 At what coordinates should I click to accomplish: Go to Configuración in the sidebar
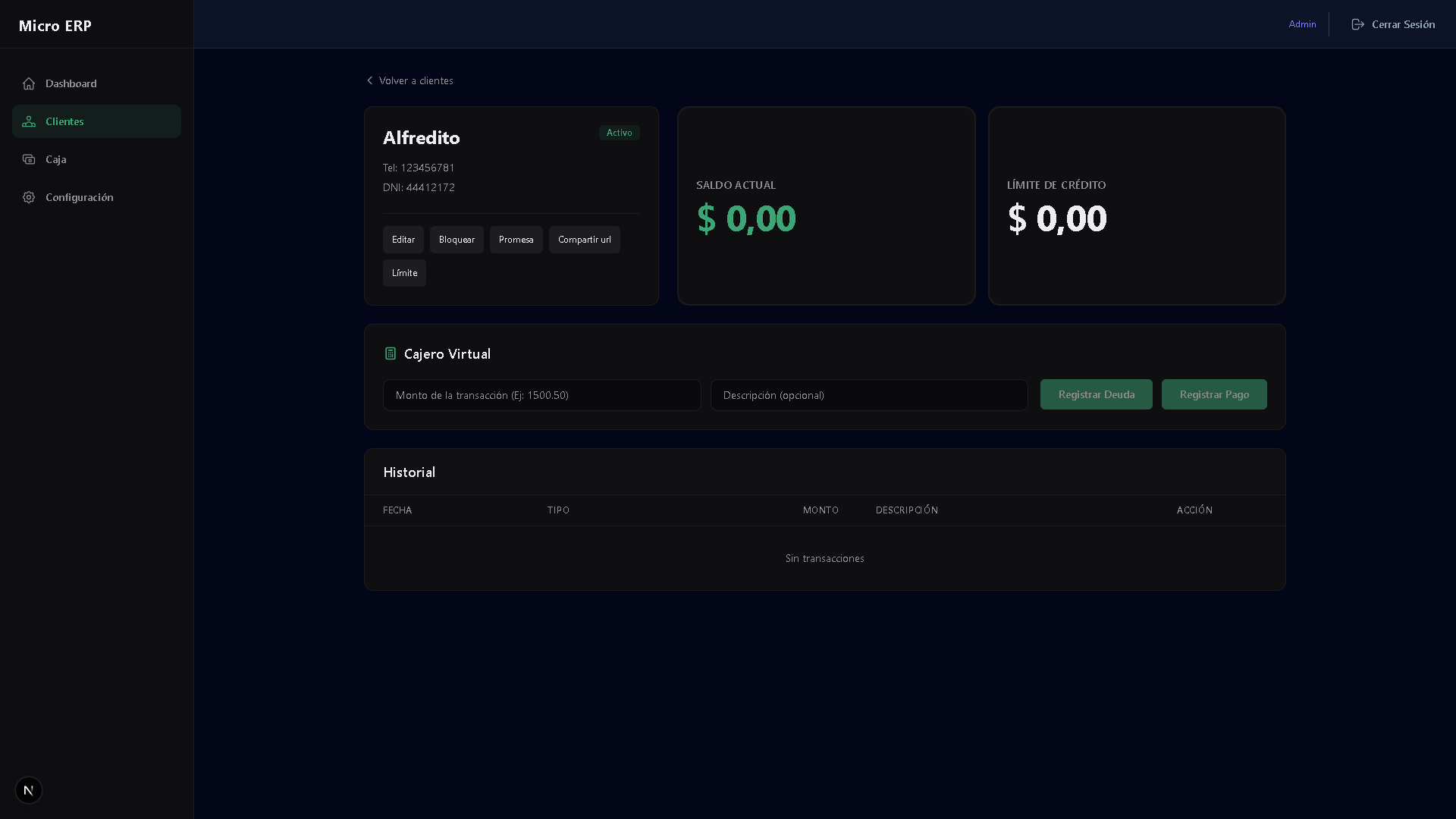pyautogui.click(x=79, y=197)
